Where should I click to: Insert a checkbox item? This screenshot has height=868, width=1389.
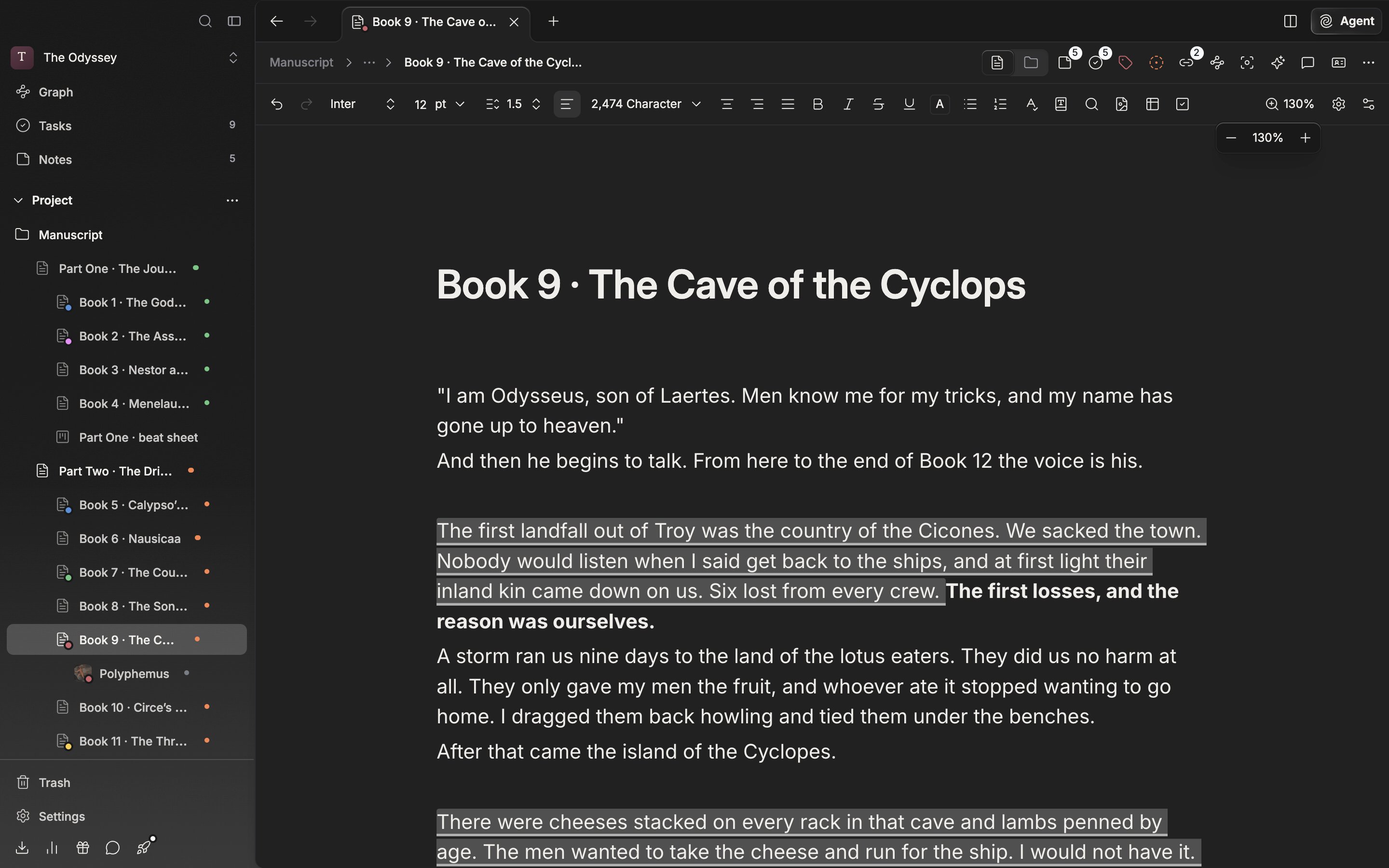pyautogui.click(x=1183, y=104)
